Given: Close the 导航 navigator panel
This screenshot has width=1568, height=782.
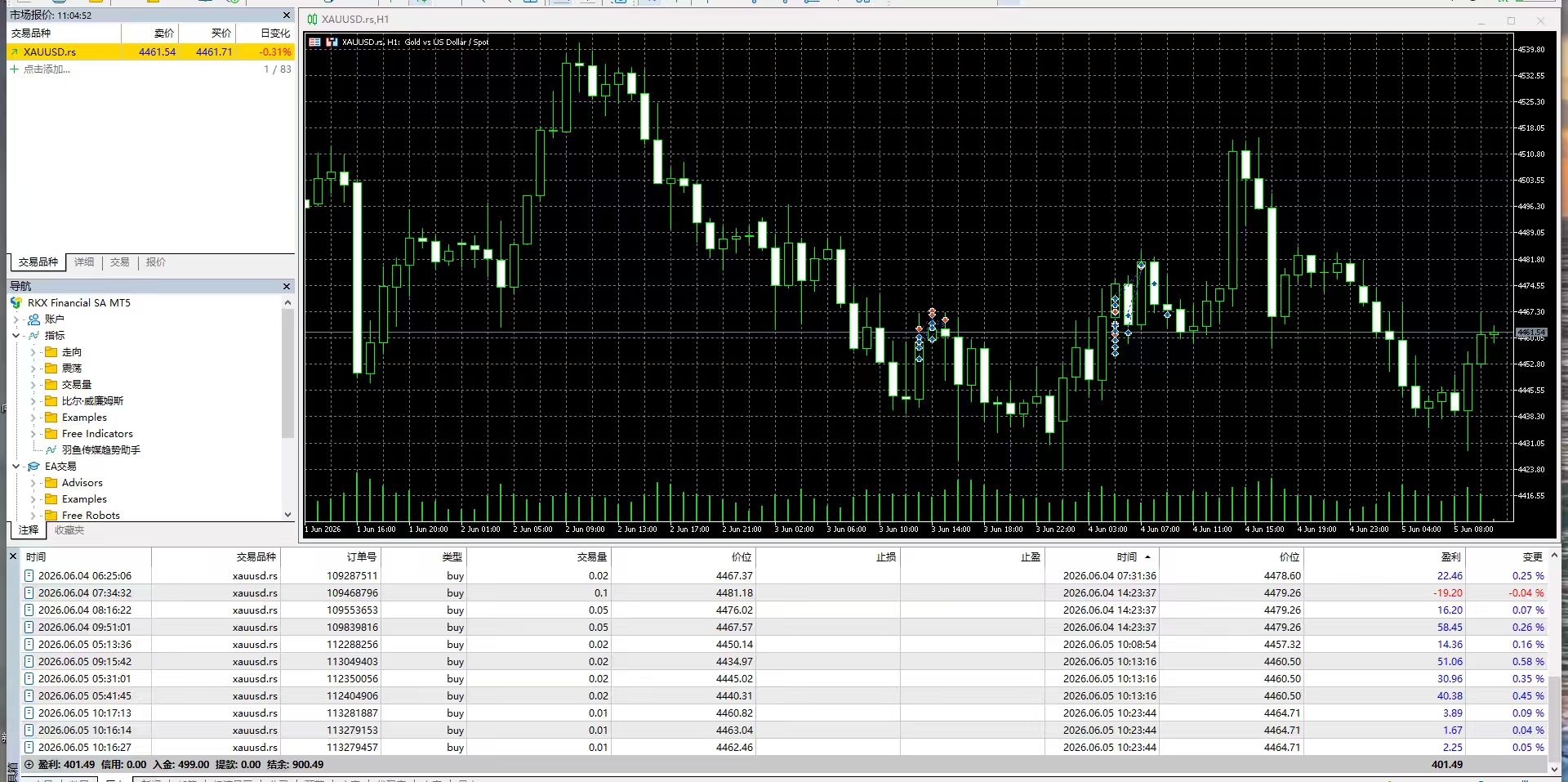Looking at the screenshot, I should [287, 286].
